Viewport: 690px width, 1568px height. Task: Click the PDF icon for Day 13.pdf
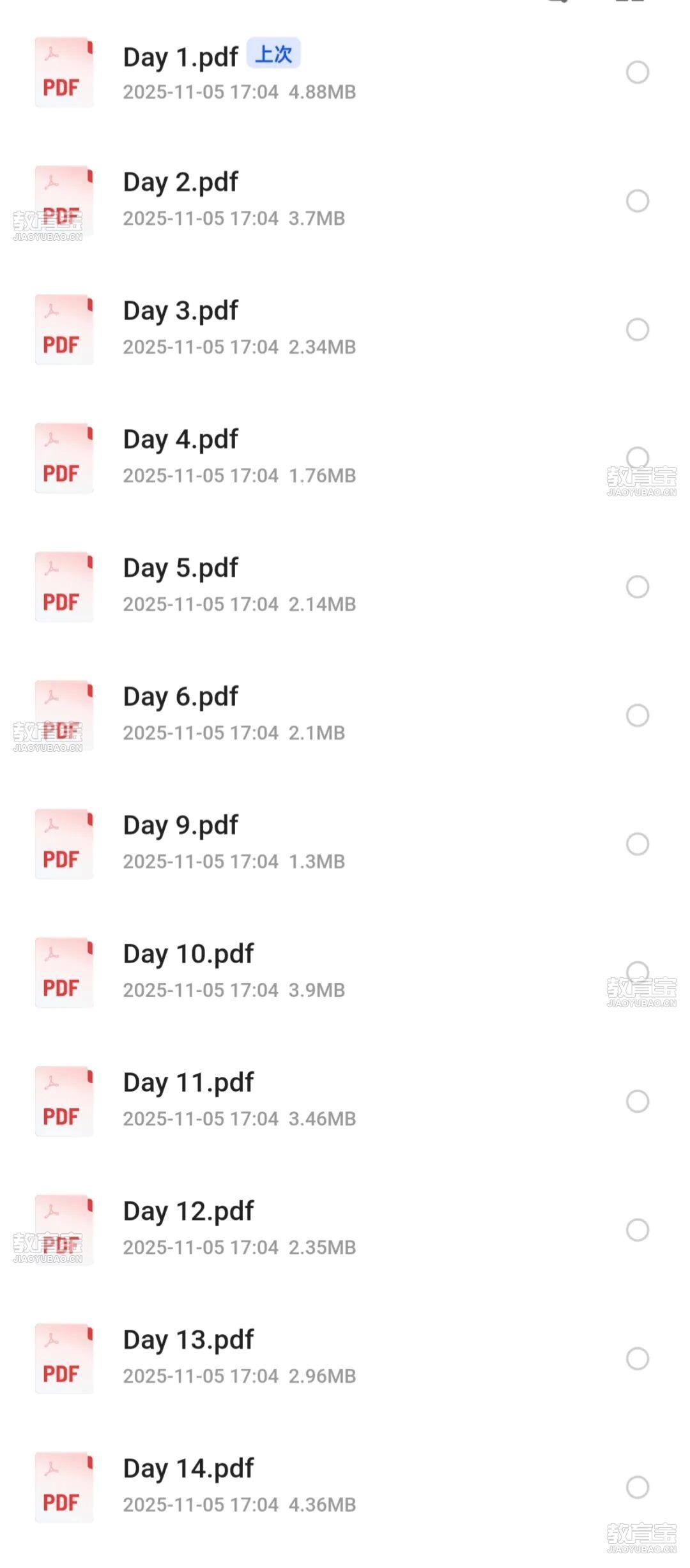point(64,1359)
